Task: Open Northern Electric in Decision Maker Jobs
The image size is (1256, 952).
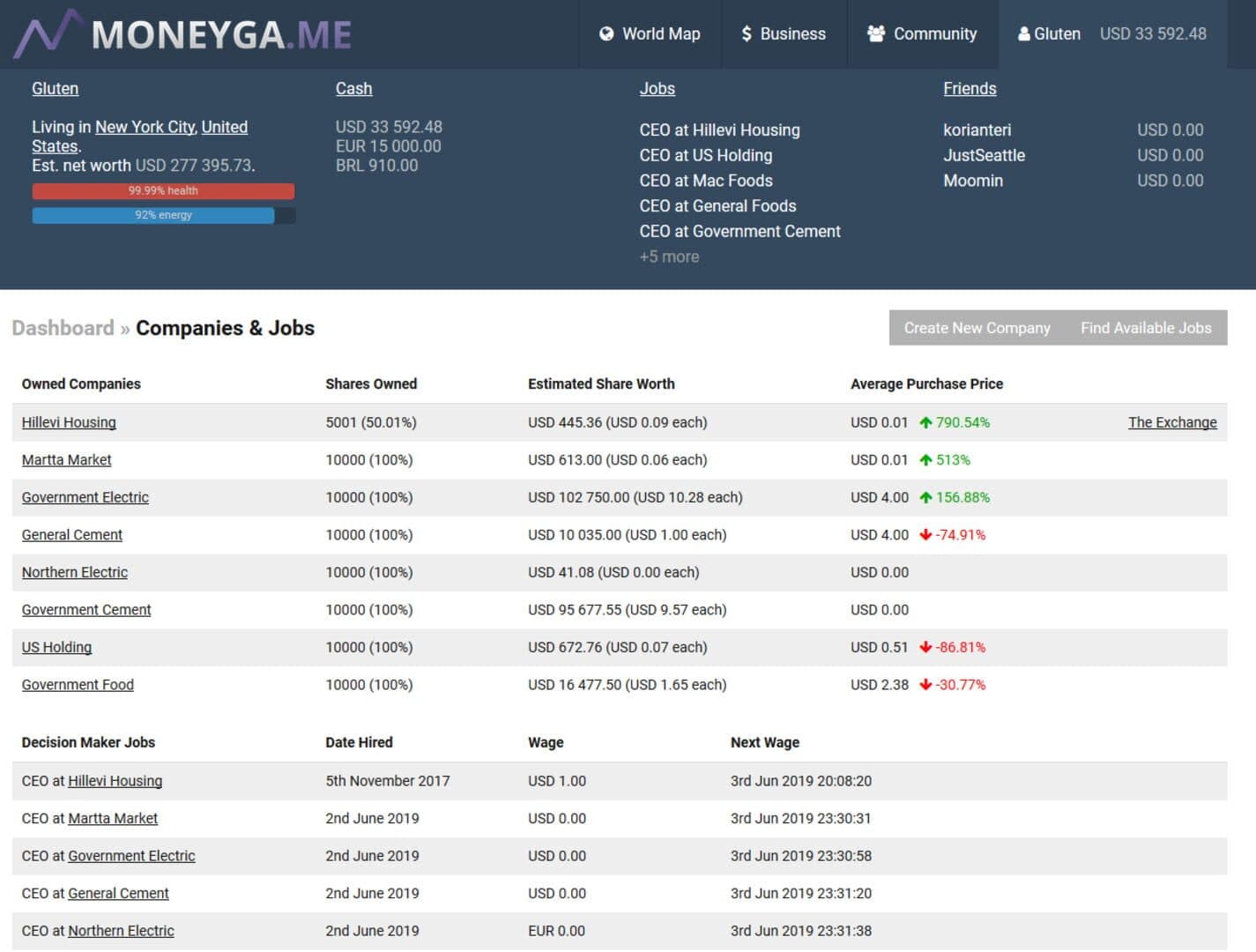Action: coord(121,931)
